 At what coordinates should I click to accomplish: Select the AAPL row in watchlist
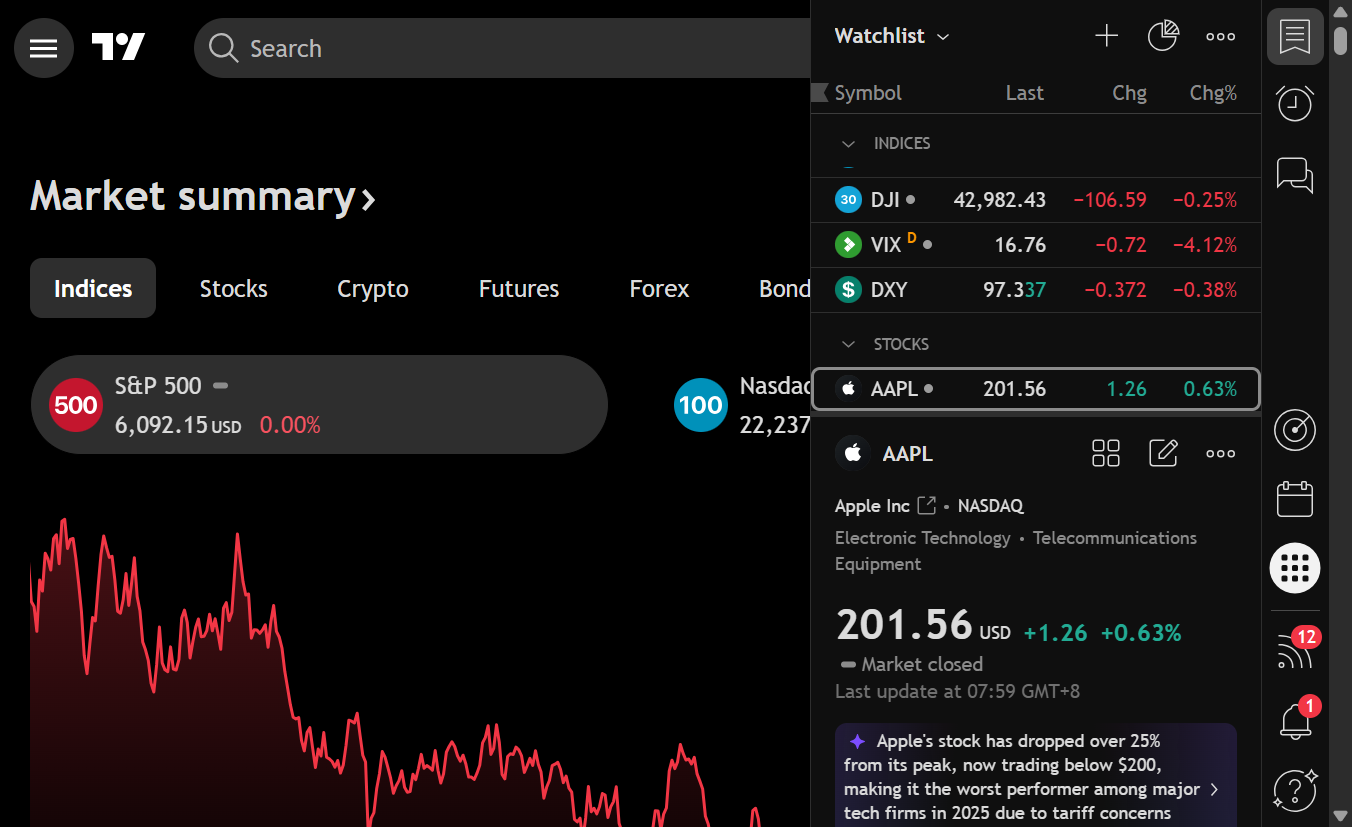click(x=1036, y=389)
